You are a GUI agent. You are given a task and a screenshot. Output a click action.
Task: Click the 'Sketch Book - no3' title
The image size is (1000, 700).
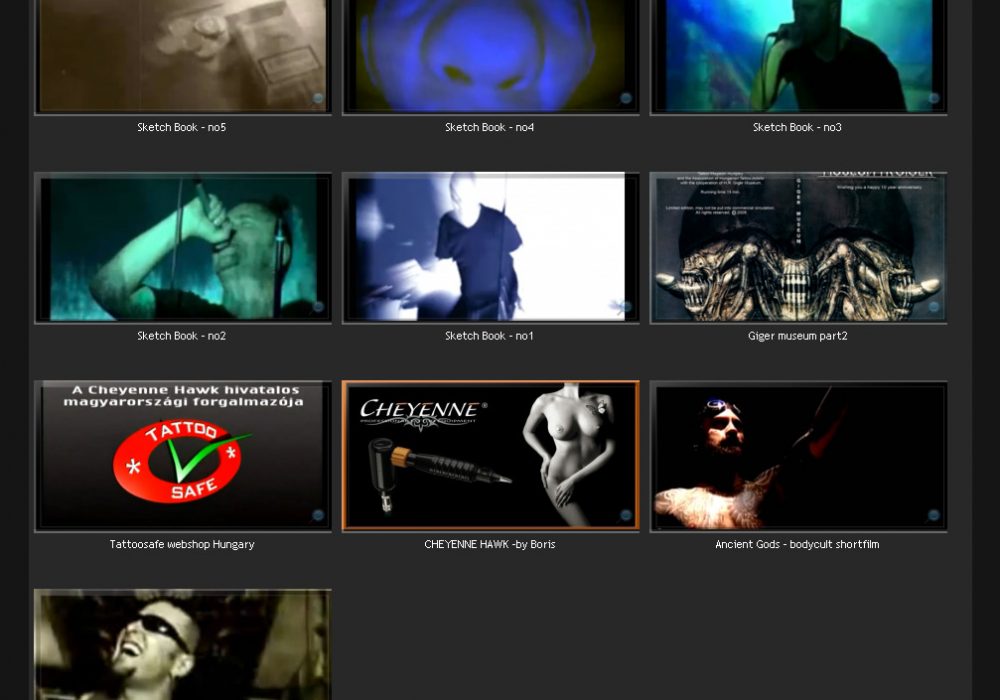[x=797, y=128]
